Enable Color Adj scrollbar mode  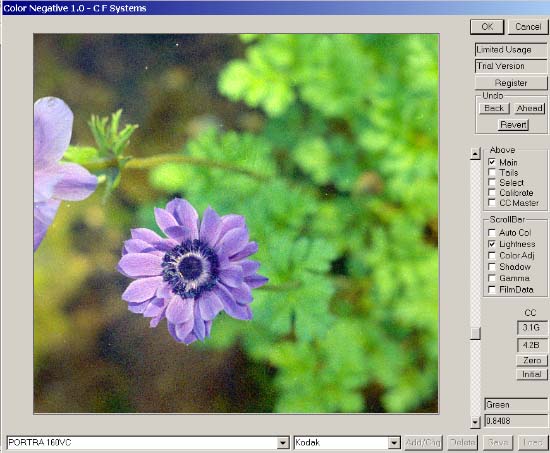[492, 255]
